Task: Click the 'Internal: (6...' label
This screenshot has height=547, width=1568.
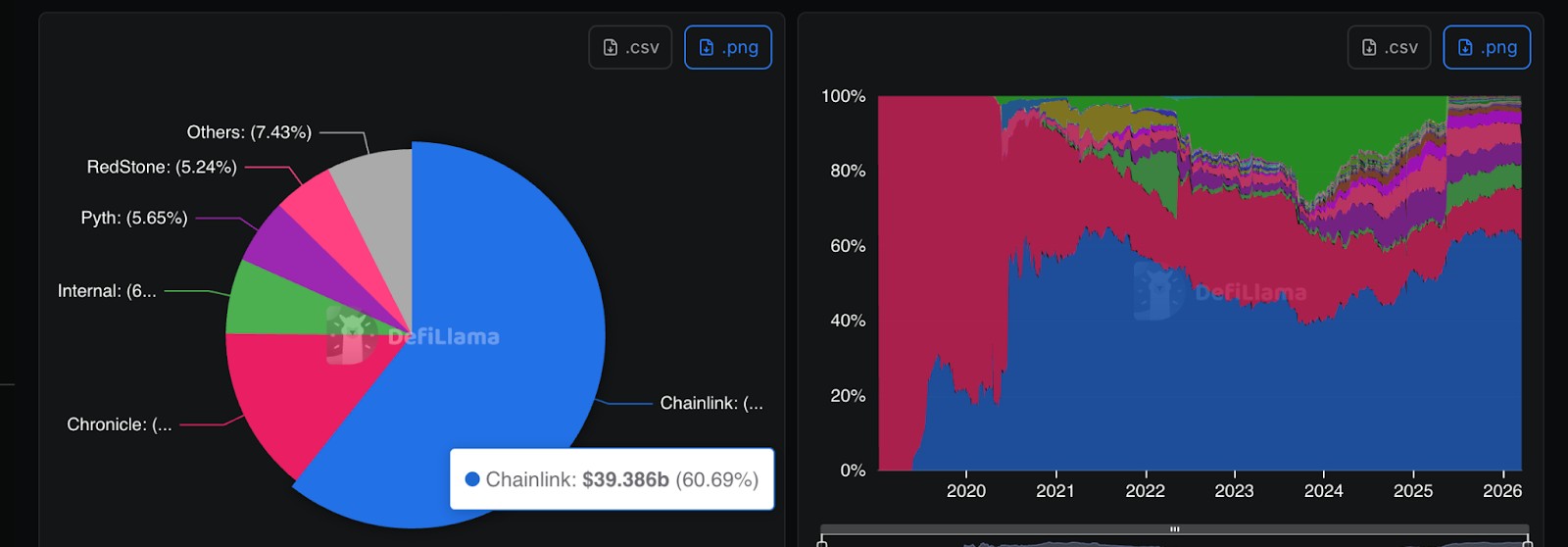Action: 107,291
